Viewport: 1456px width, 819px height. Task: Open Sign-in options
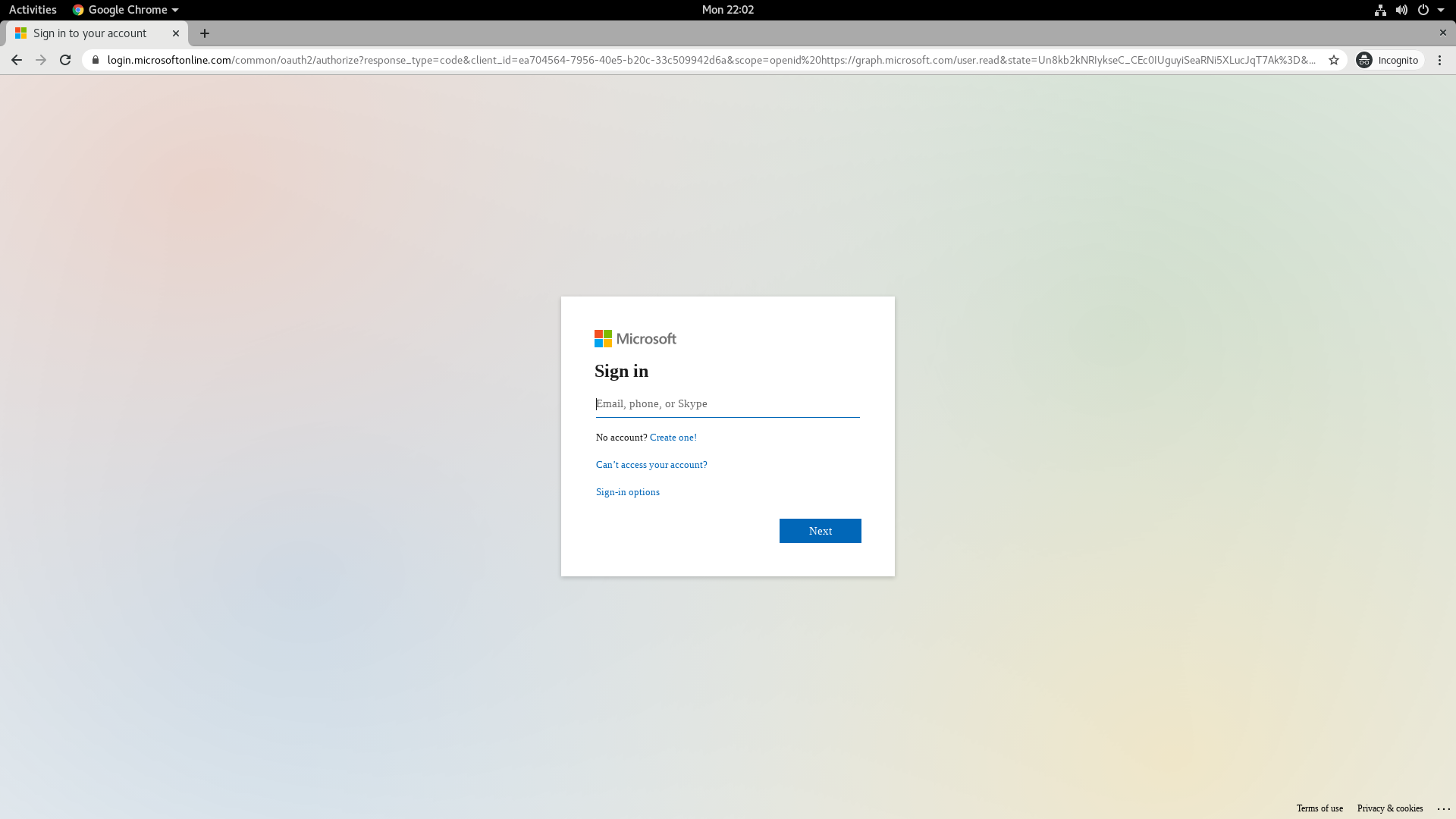click(628, 492)
